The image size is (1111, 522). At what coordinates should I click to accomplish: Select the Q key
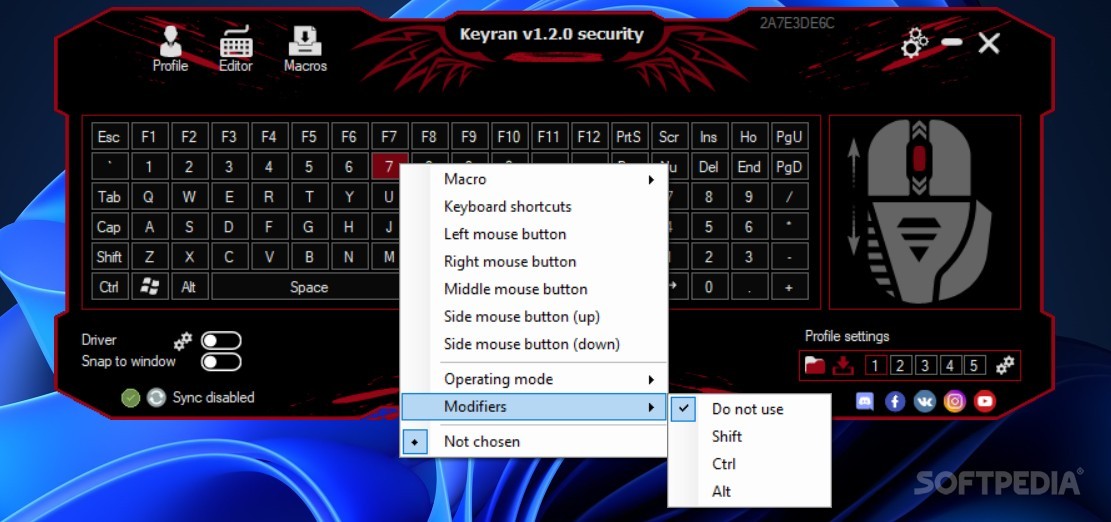click(149, 197)
